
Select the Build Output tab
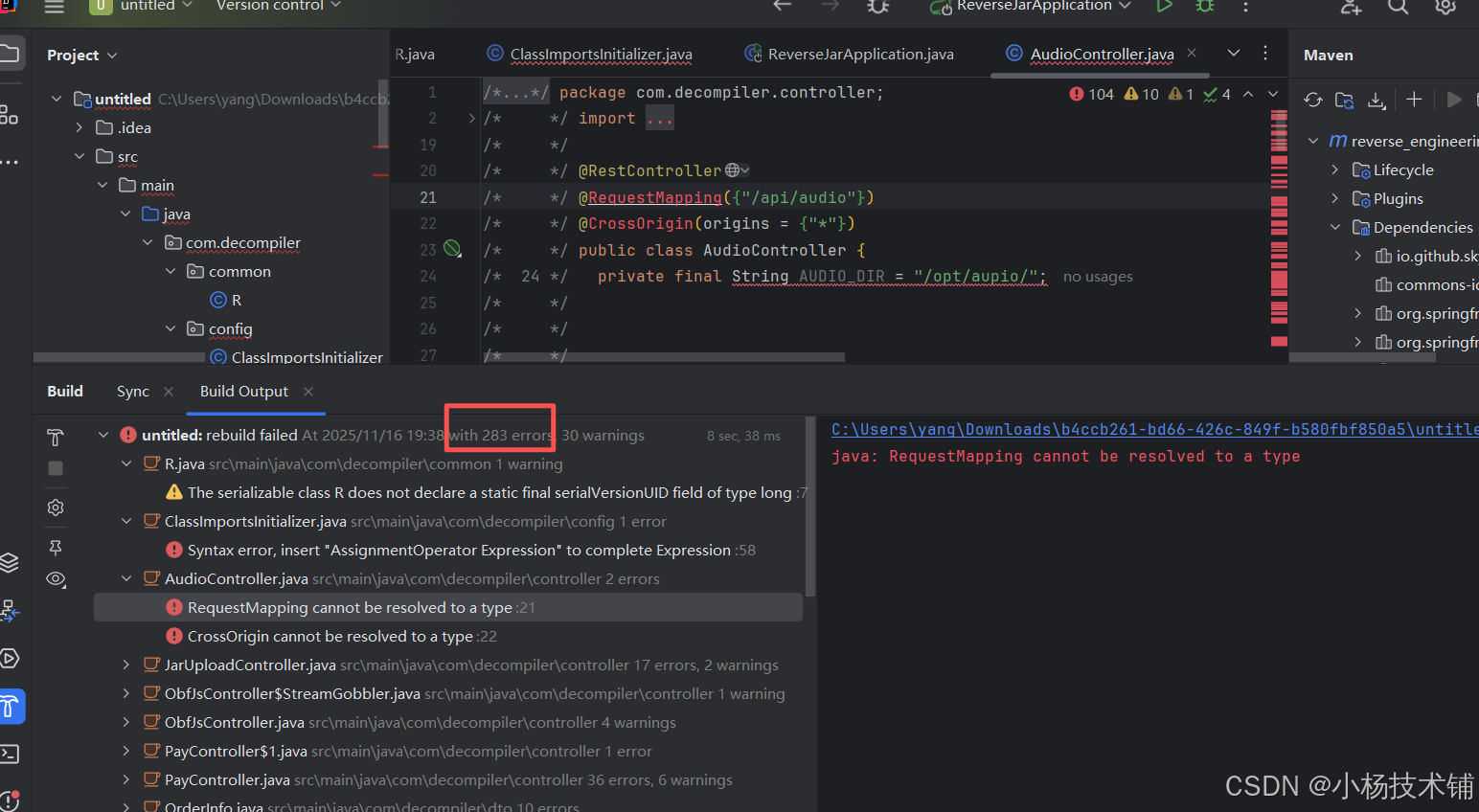coord(243,392)
